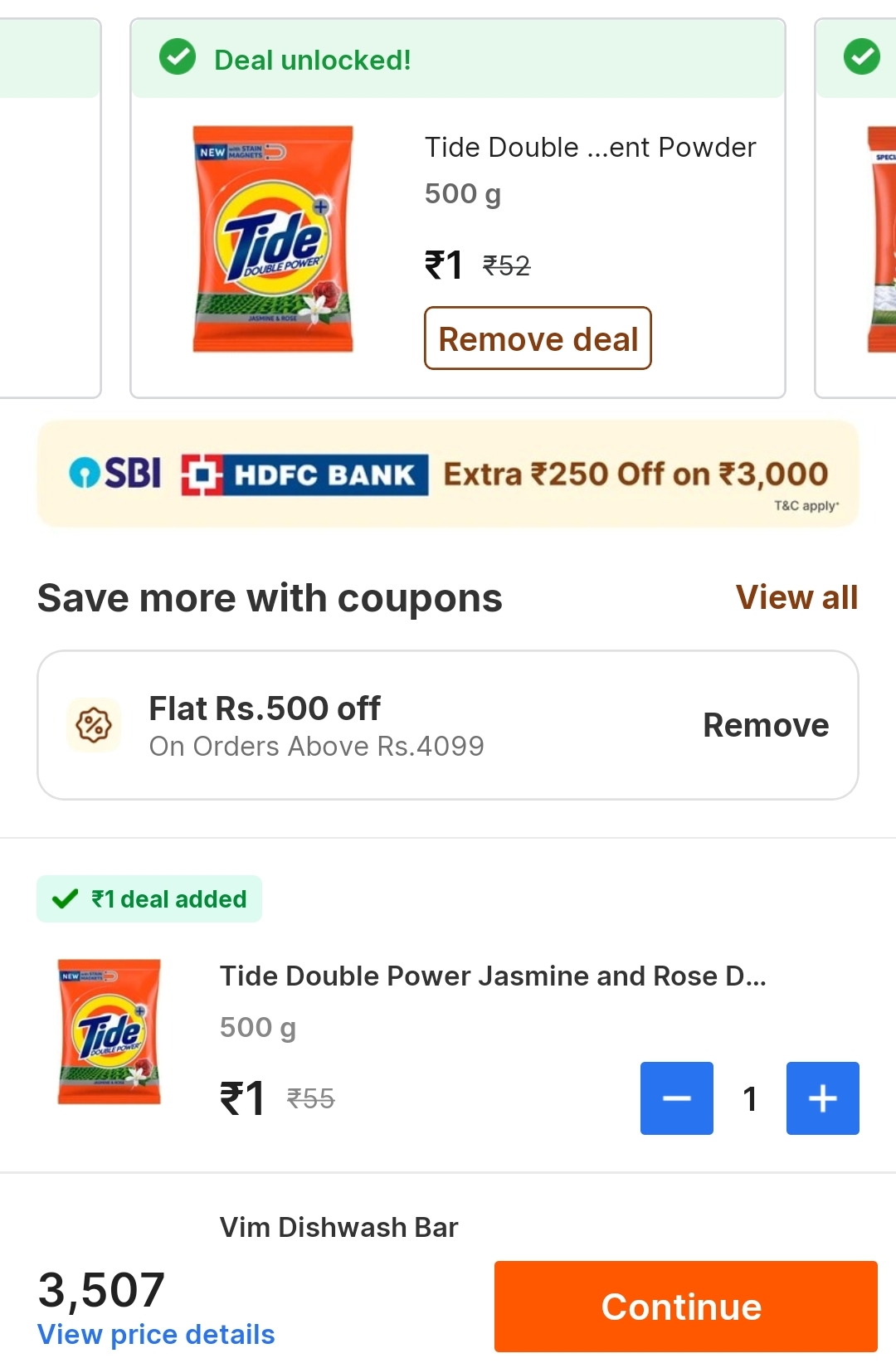Click the Remove deal button
Screen dimensions: 896x1363
click(538, 338)
